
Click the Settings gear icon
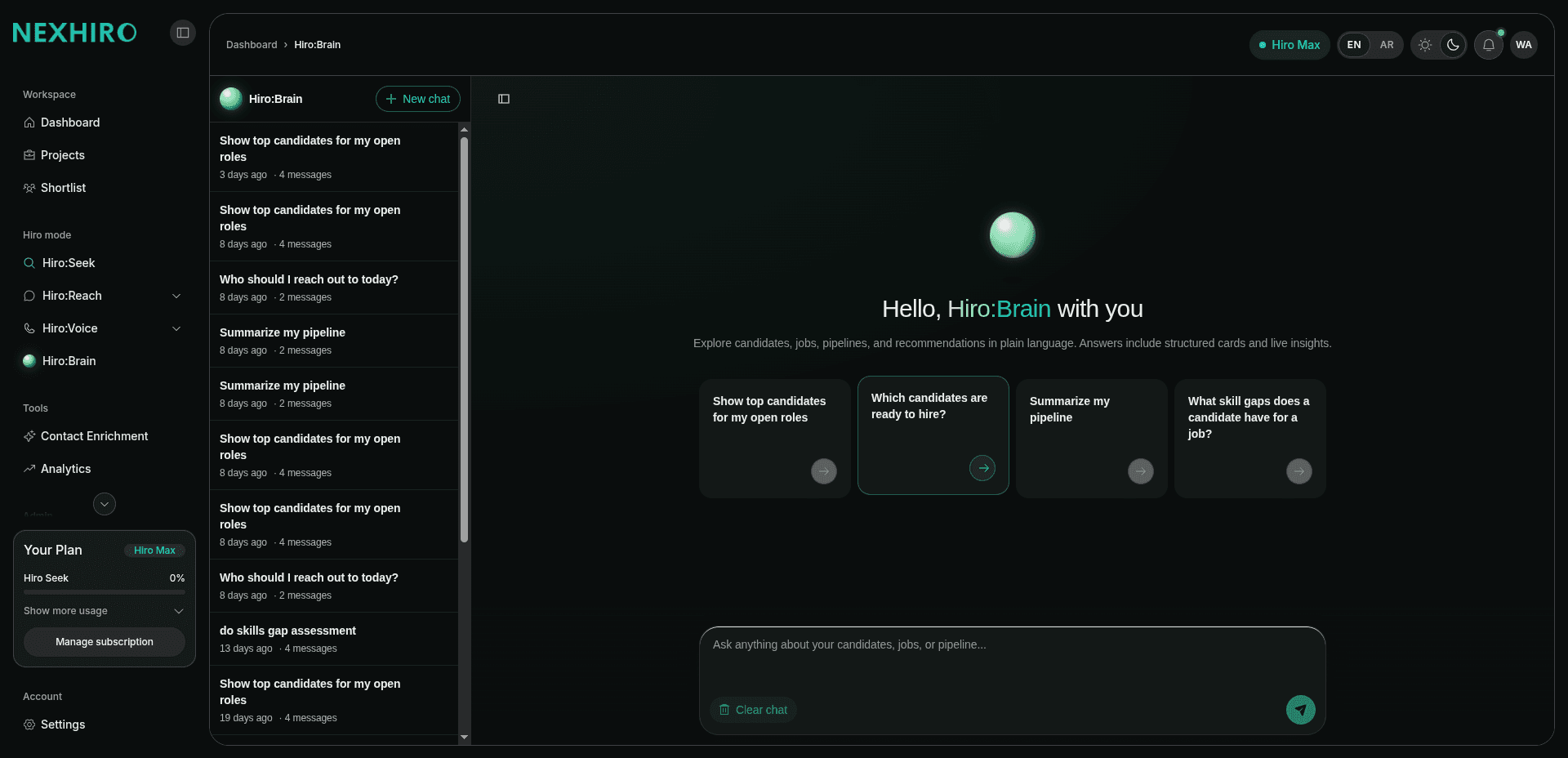pyautogui.click(x=29, y=725)
